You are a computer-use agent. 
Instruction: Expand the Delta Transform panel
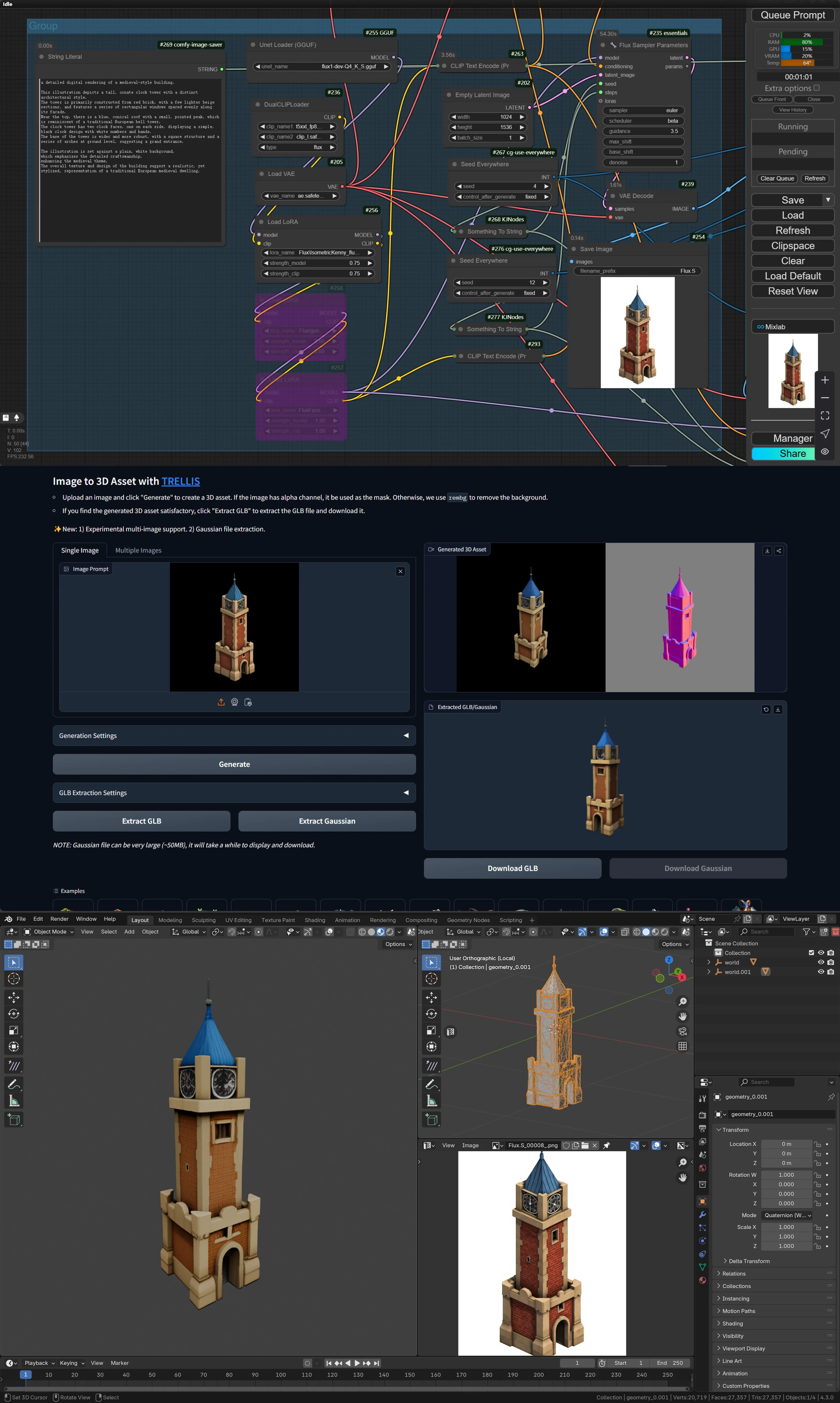click(749, 1261)
